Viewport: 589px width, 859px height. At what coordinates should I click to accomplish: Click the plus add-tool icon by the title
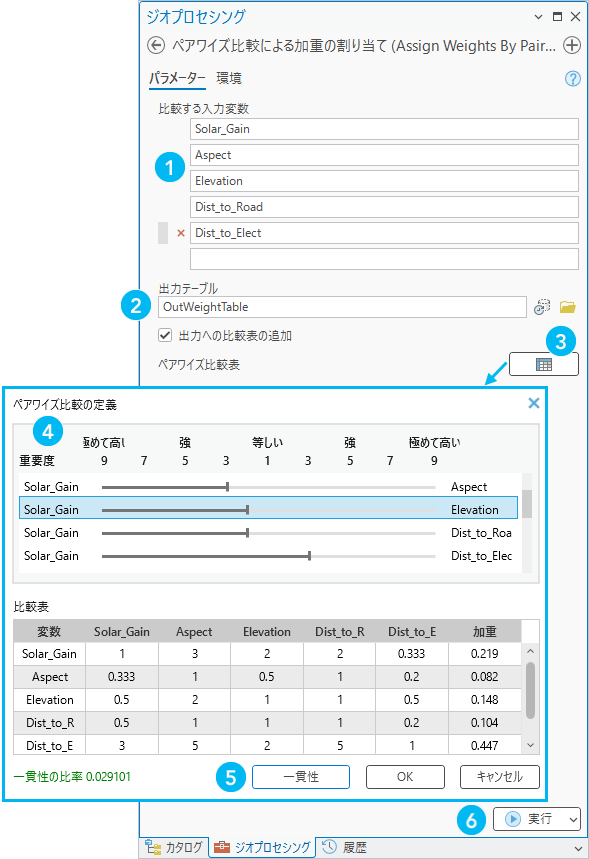(x=572, y=45)
